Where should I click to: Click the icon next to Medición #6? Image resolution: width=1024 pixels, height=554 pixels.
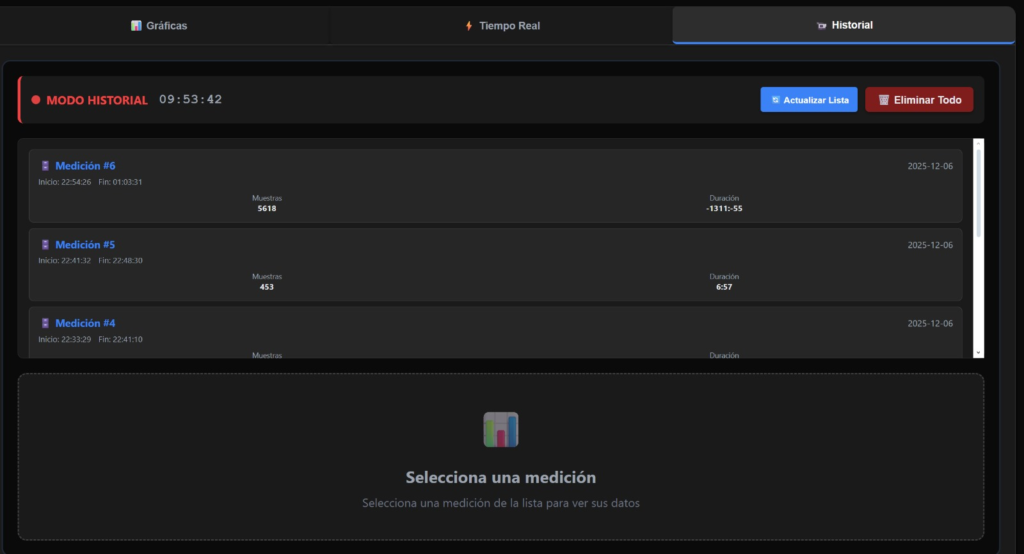45,166
